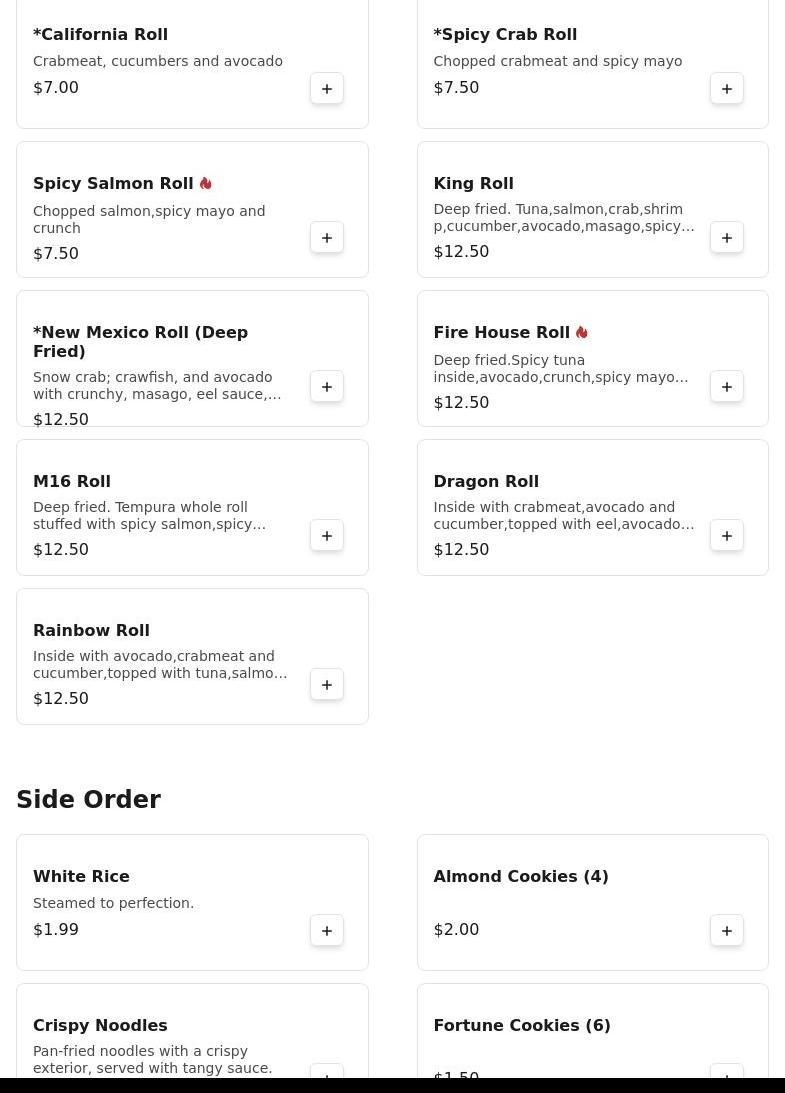Click the Side Order section heading
Viewport: 785px width, 1093px height.
88,800
